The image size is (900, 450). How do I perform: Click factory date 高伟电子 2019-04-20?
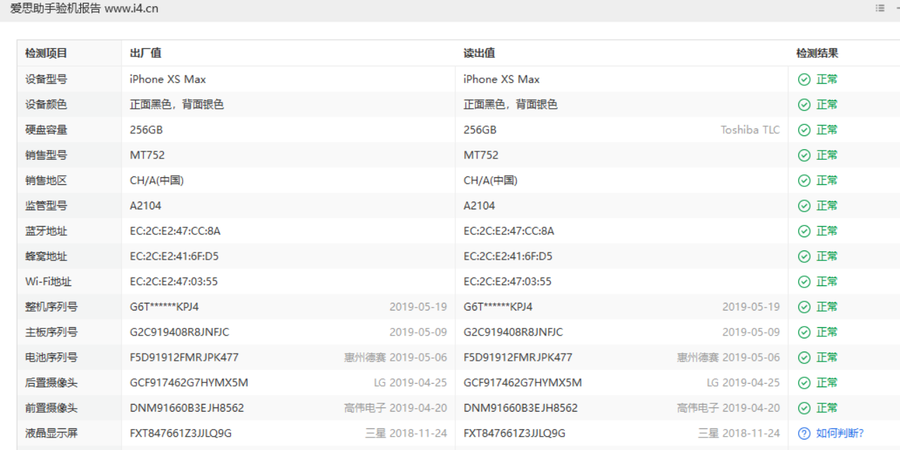point(395,408)
